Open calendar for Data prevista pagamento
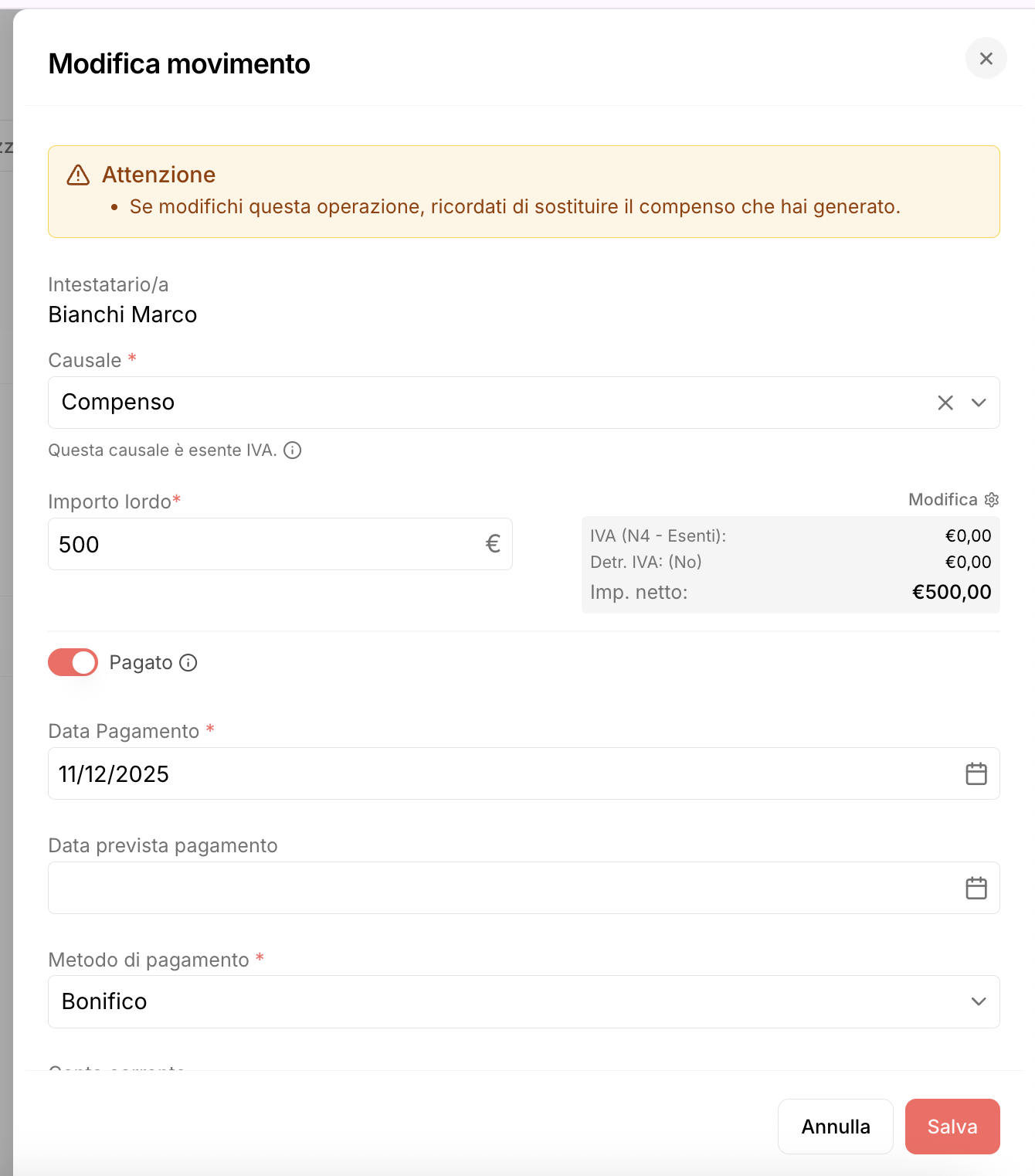Image resolution: width=1035 pixels, height=1176 pixels. (x=976, y=888)
